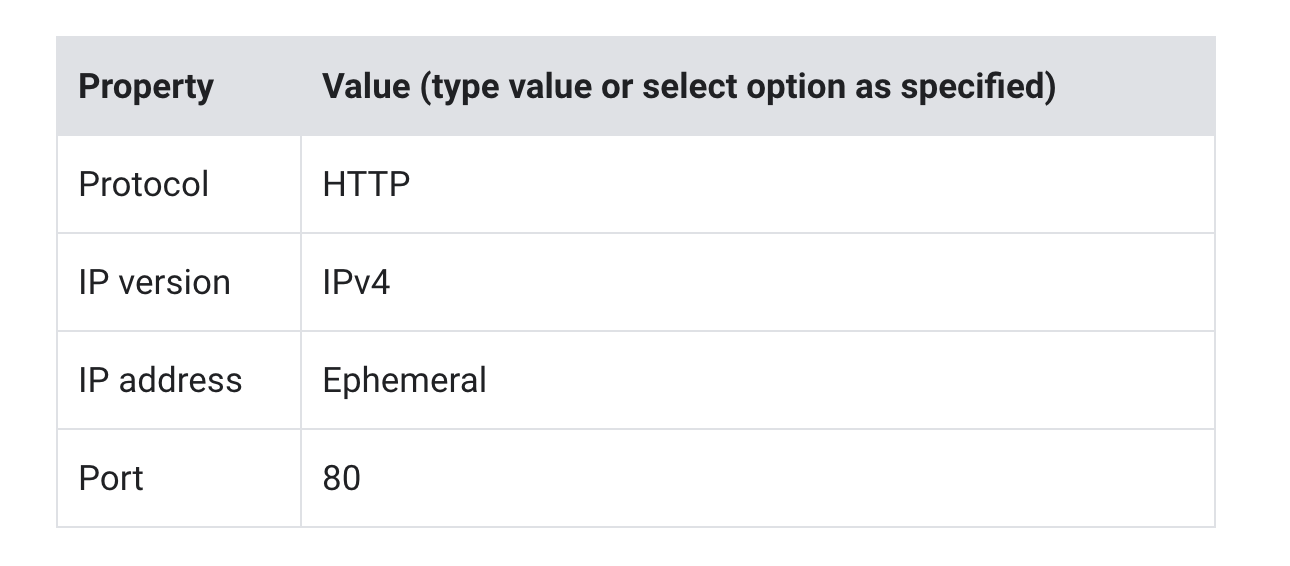
Task: Click the HTTP value cell
Action: pyautogui.click(x=366, y=185)
